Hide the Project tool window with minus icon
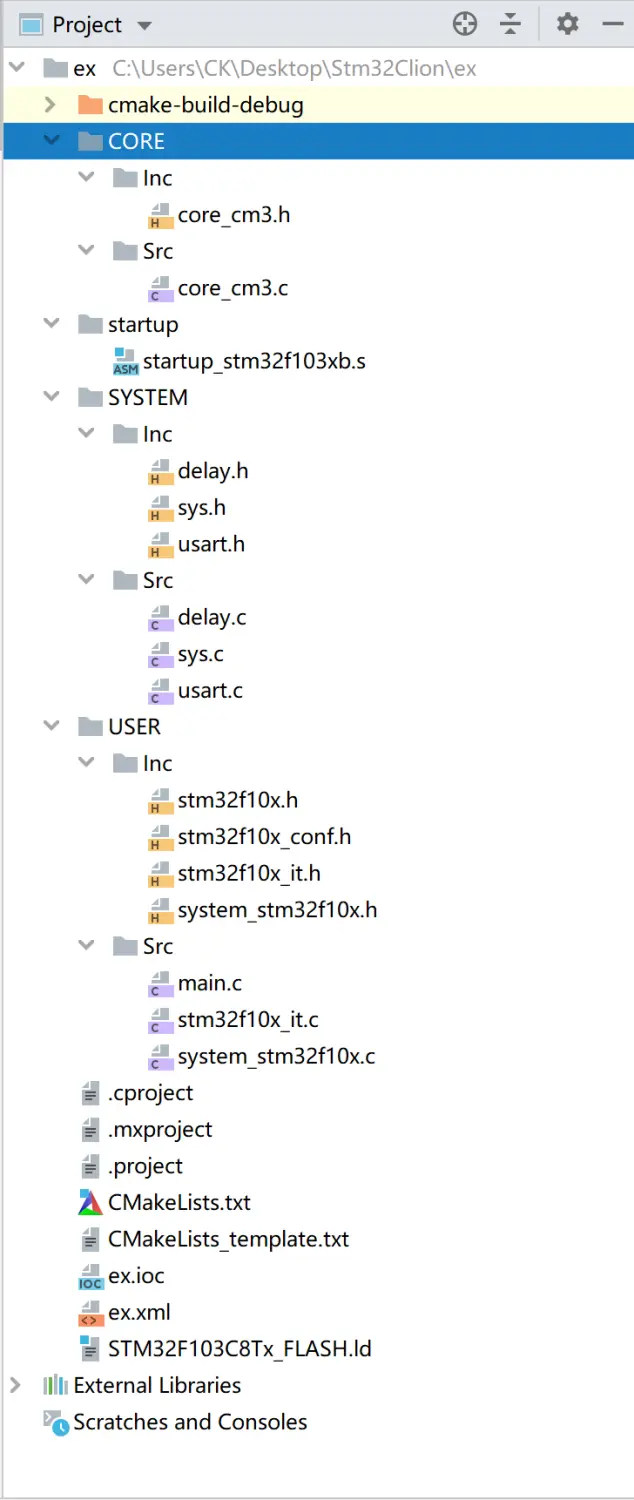Screen dimensions: 634x1500 [x=611, y=24]
